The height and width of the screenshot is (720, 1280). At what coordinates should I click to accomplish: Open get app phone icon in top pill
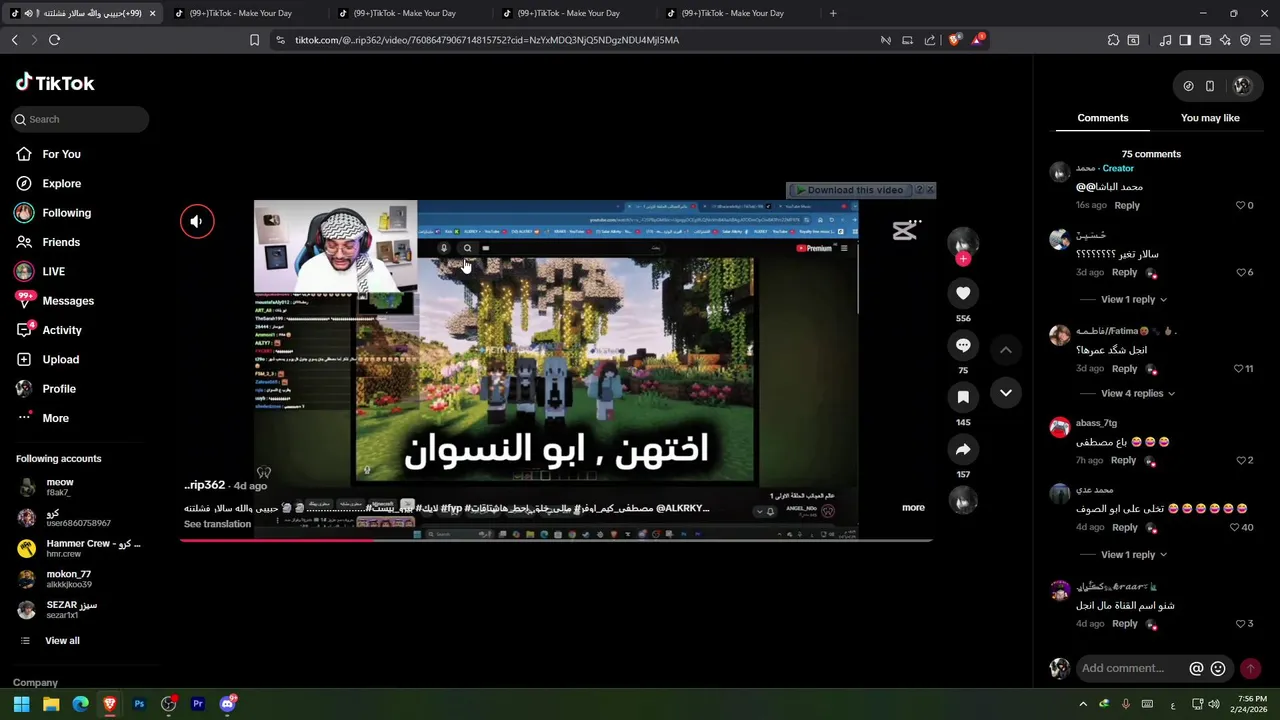[x=1210, y=86]
